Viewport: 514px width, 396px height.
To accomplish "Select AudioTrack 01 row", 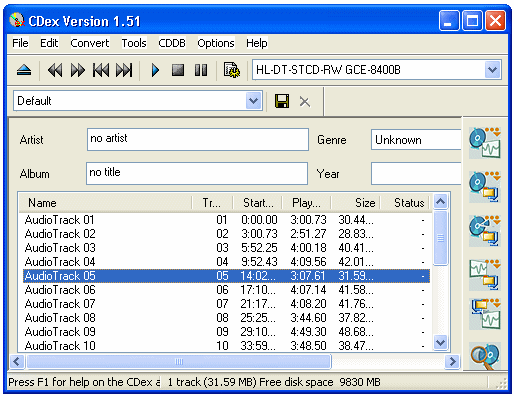I will [x=226, y=220].
